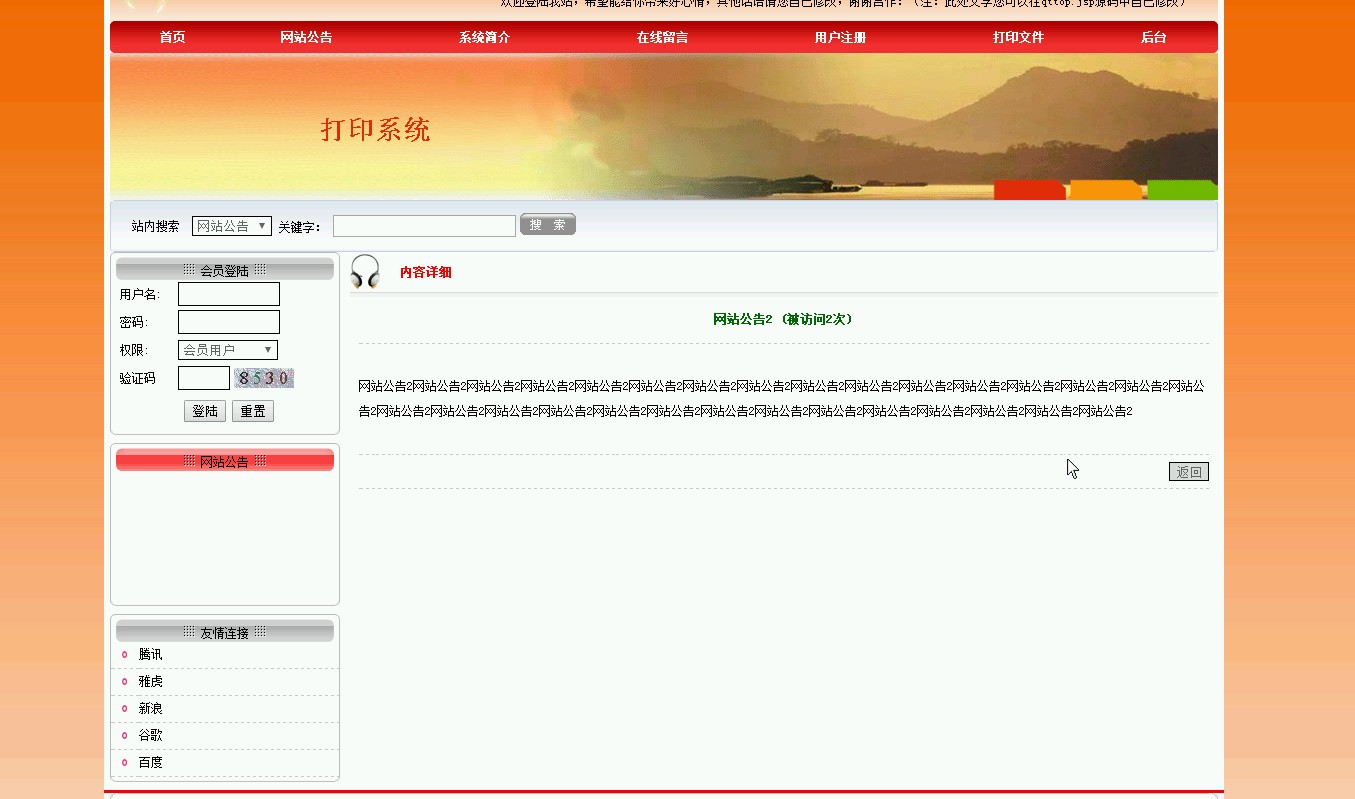Image resolution: width=1355 pixels, height=799 pixels.
Task: Open 用户注册 page
Action: pos(840,37)
